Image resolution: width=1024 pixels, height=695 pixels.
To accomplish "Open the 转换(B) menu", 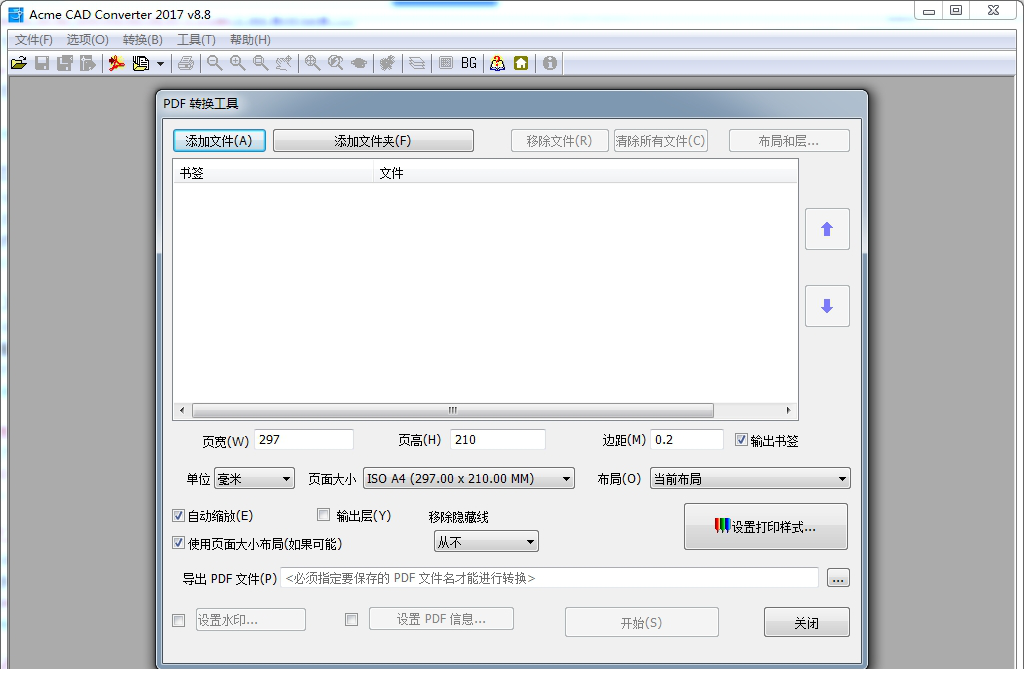I will tap(142, 40).
